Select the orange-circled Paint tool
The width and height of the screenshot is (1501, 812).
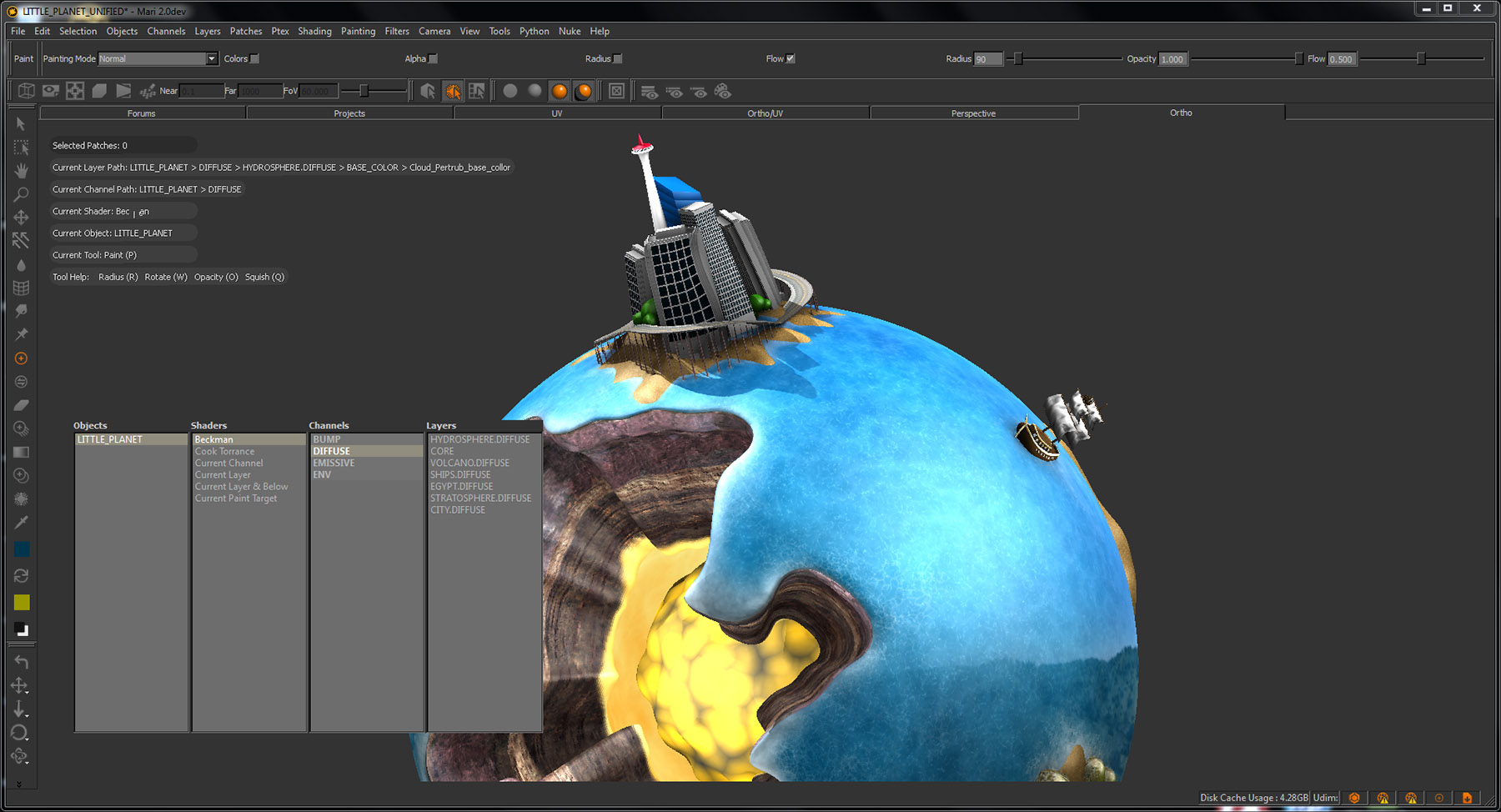[21, 358]
